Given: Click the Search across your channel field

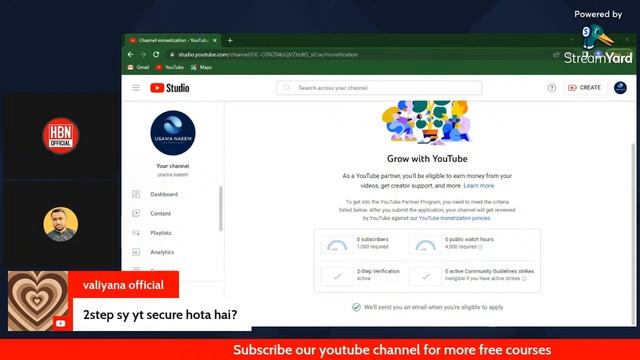Looking at the screenshot, I should (x=379, y=88).
